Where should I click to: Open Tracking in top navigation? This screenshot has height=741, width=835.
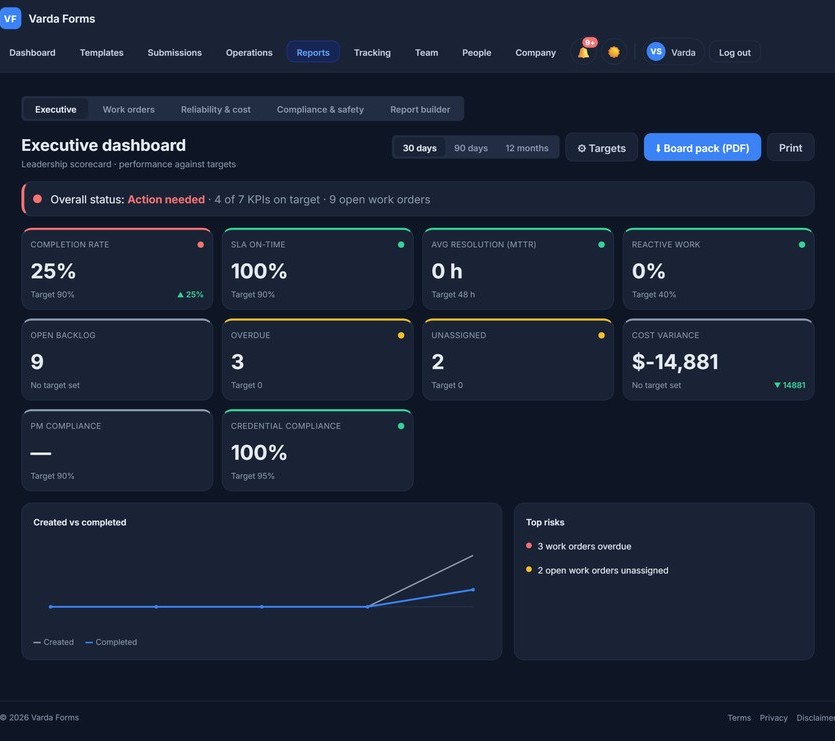pos(372,52)
